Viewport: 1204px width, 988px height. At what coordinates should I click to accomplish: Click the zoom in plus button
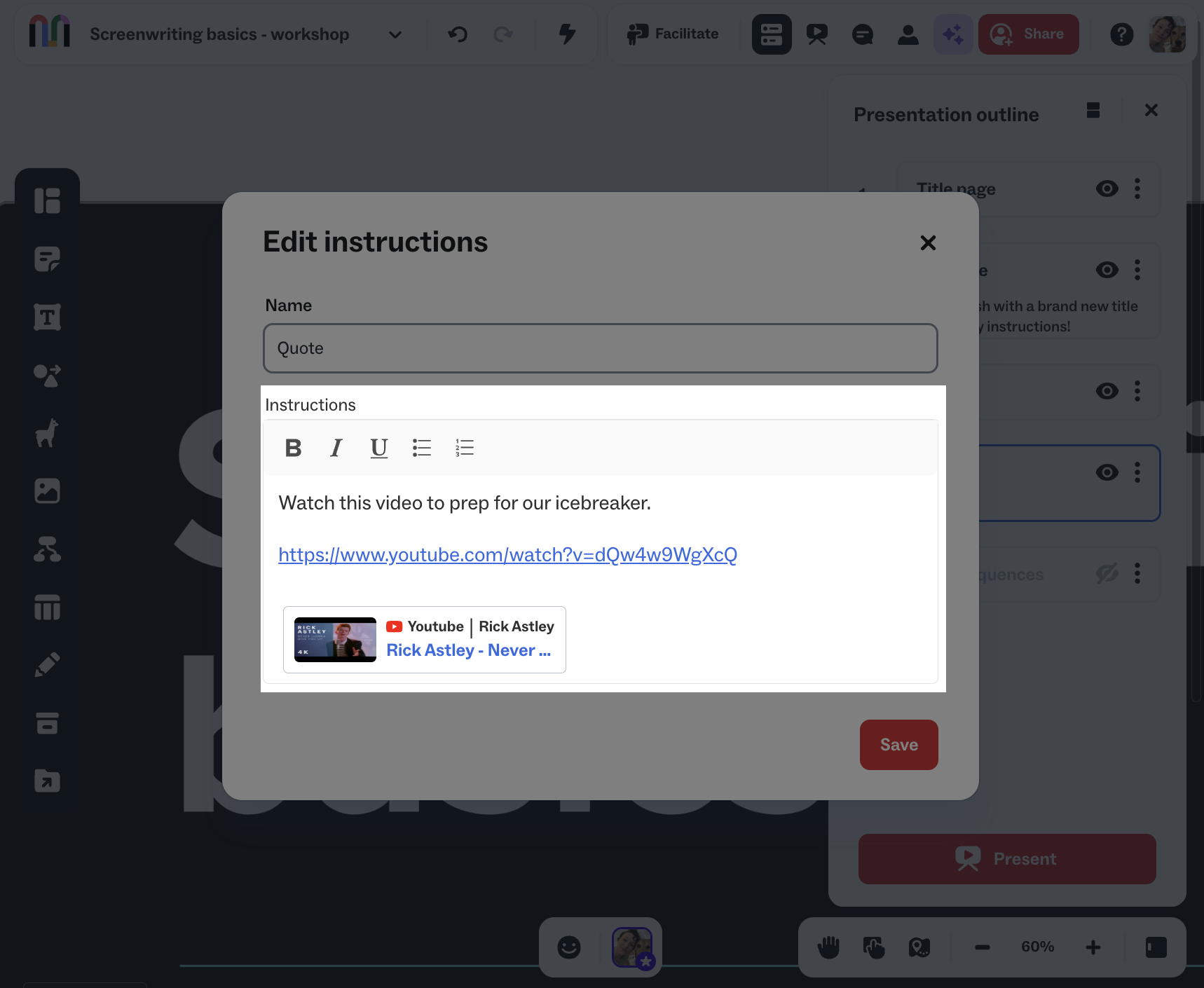tap(1093, 947)
